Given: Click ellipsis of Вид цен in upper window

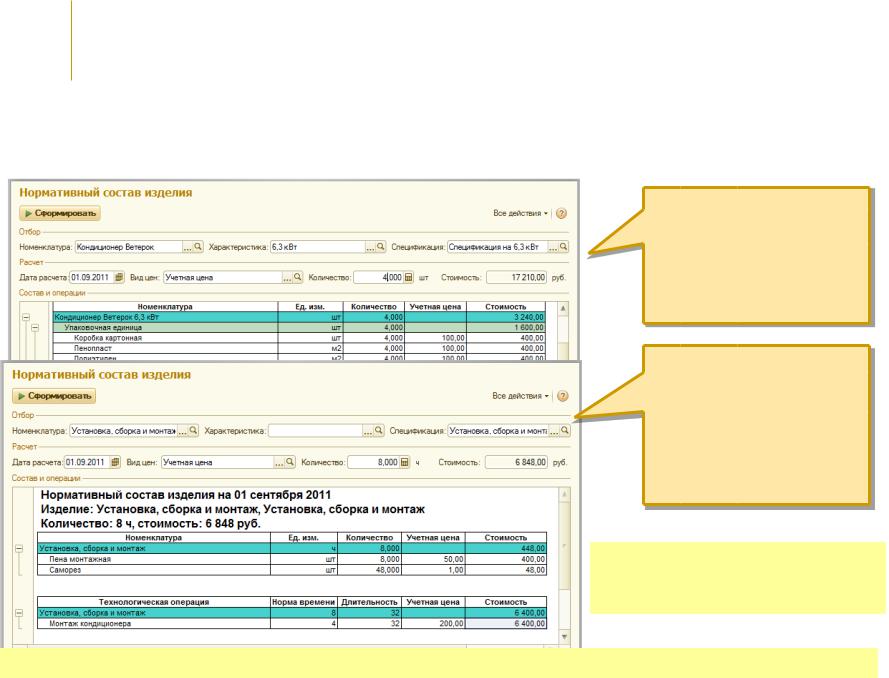Looking at the screenshot, I should (287, 278).
